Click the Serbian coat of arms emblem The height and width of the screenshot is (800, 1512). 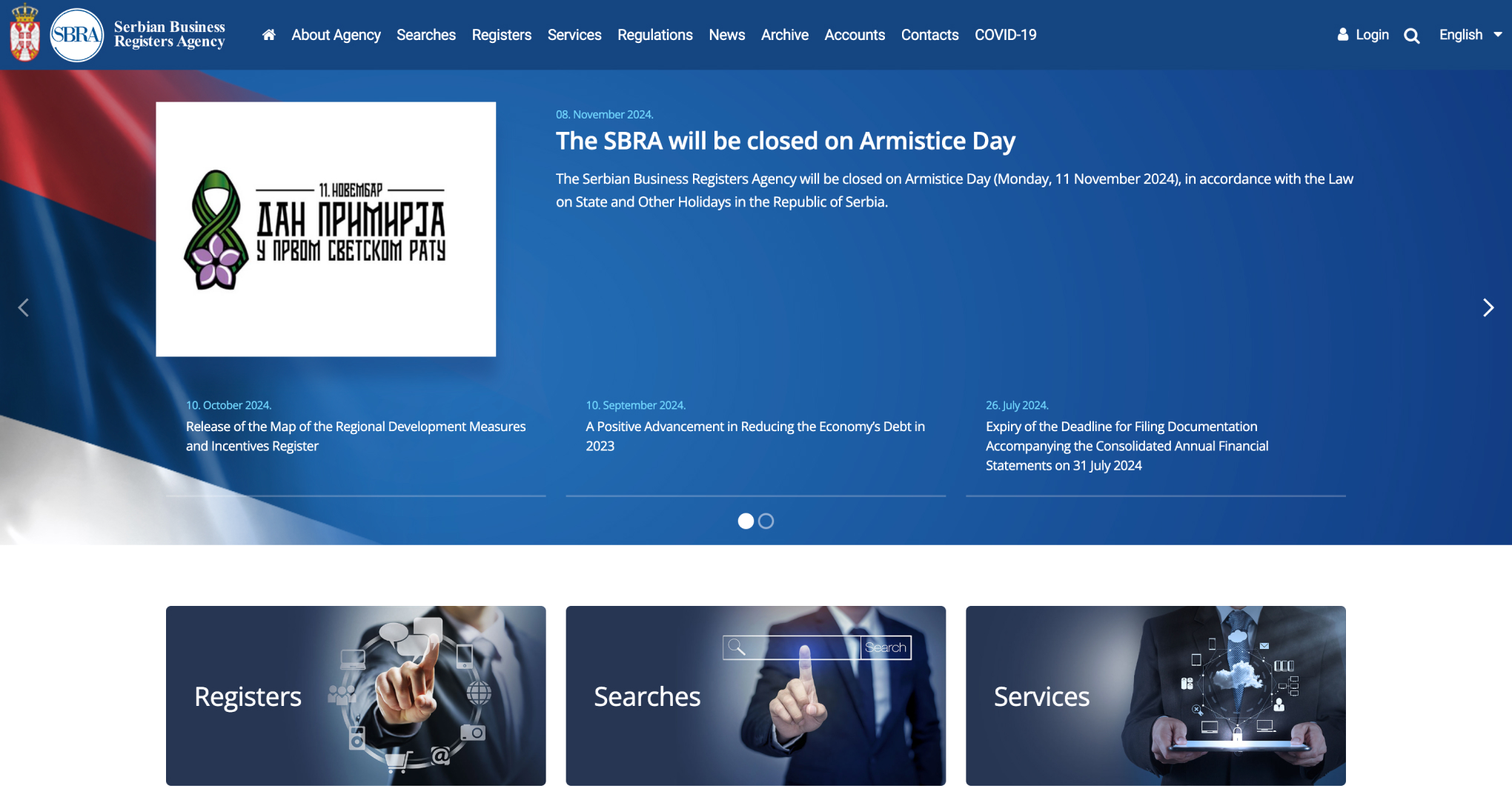click(24, 33)
